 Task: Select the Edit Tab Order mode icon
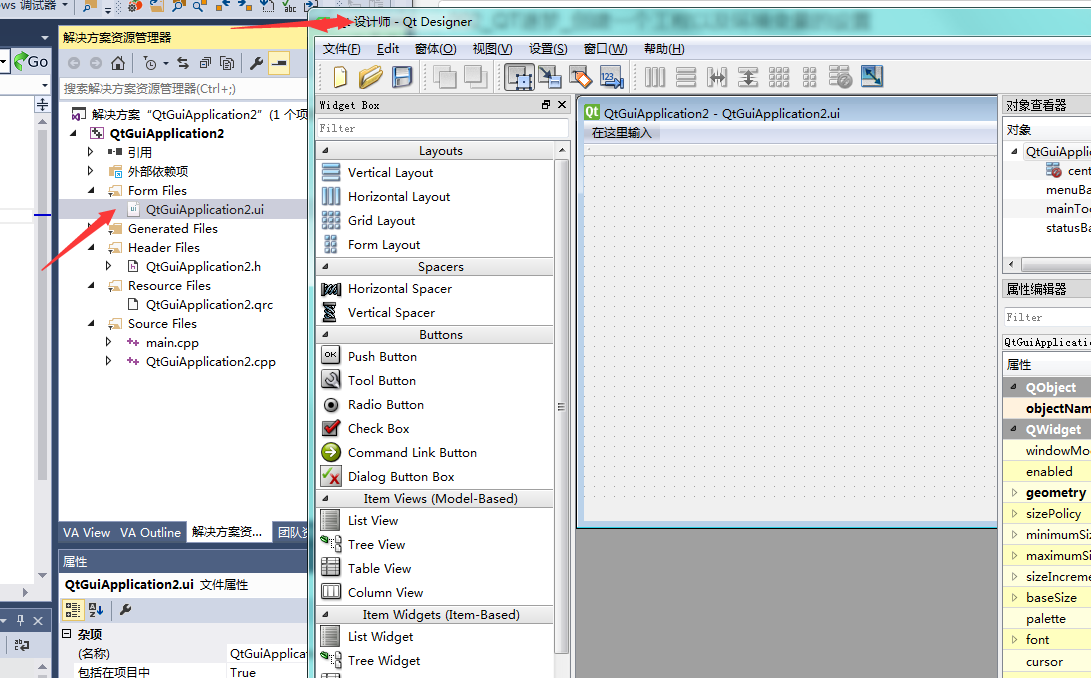[612, 77]
